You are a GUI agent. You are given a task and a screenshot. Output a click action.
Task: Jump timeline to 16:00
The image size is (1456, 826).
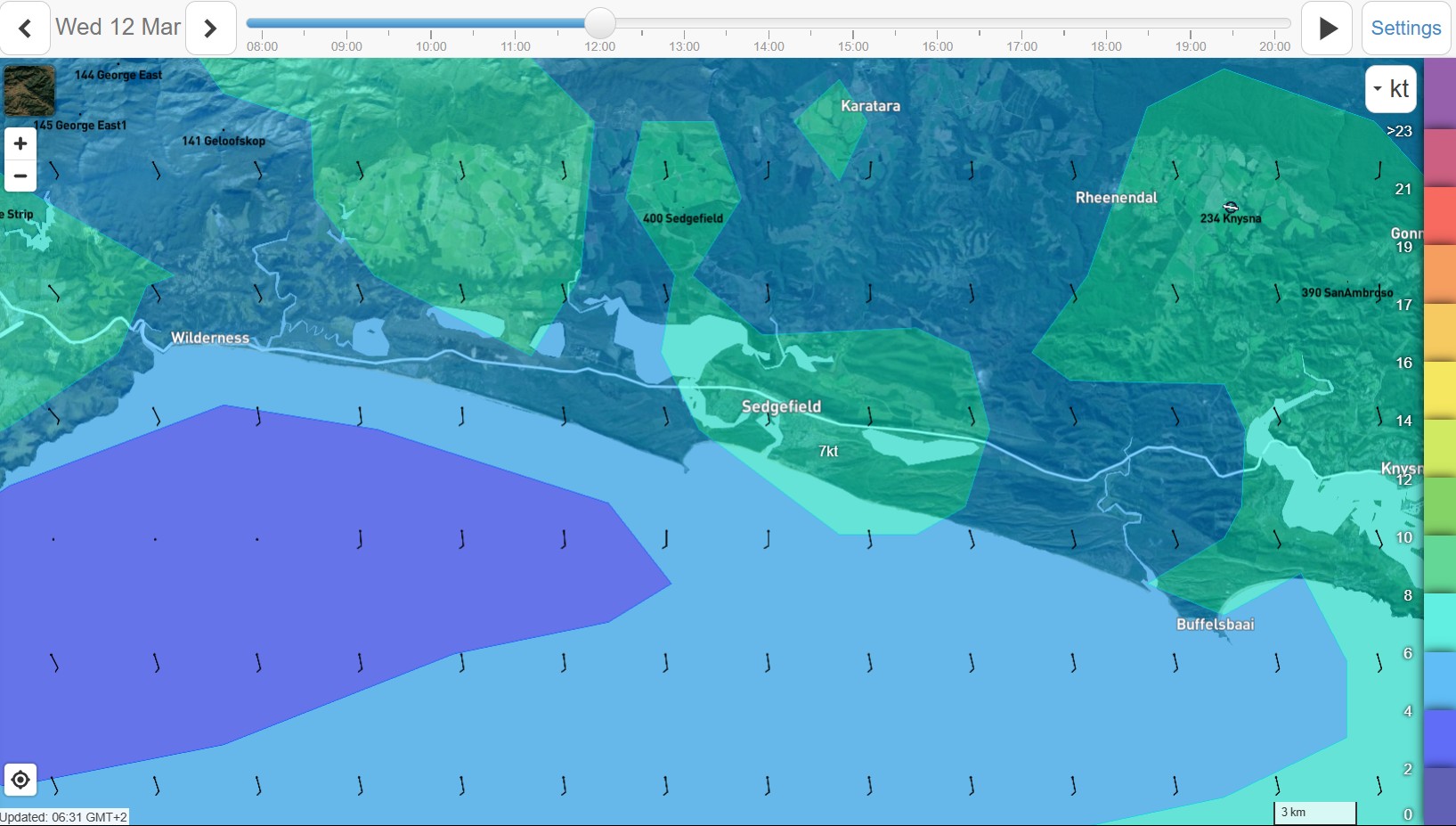tap(938, 46)
